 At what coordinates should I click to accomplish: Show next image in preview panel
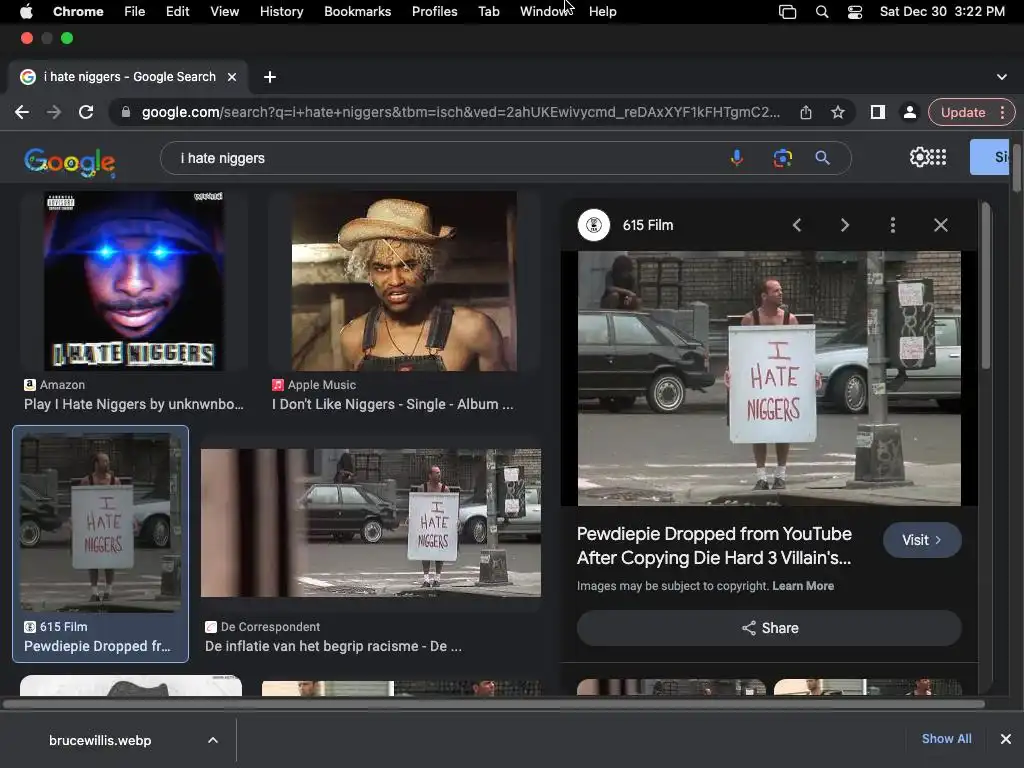pos(845,225)
